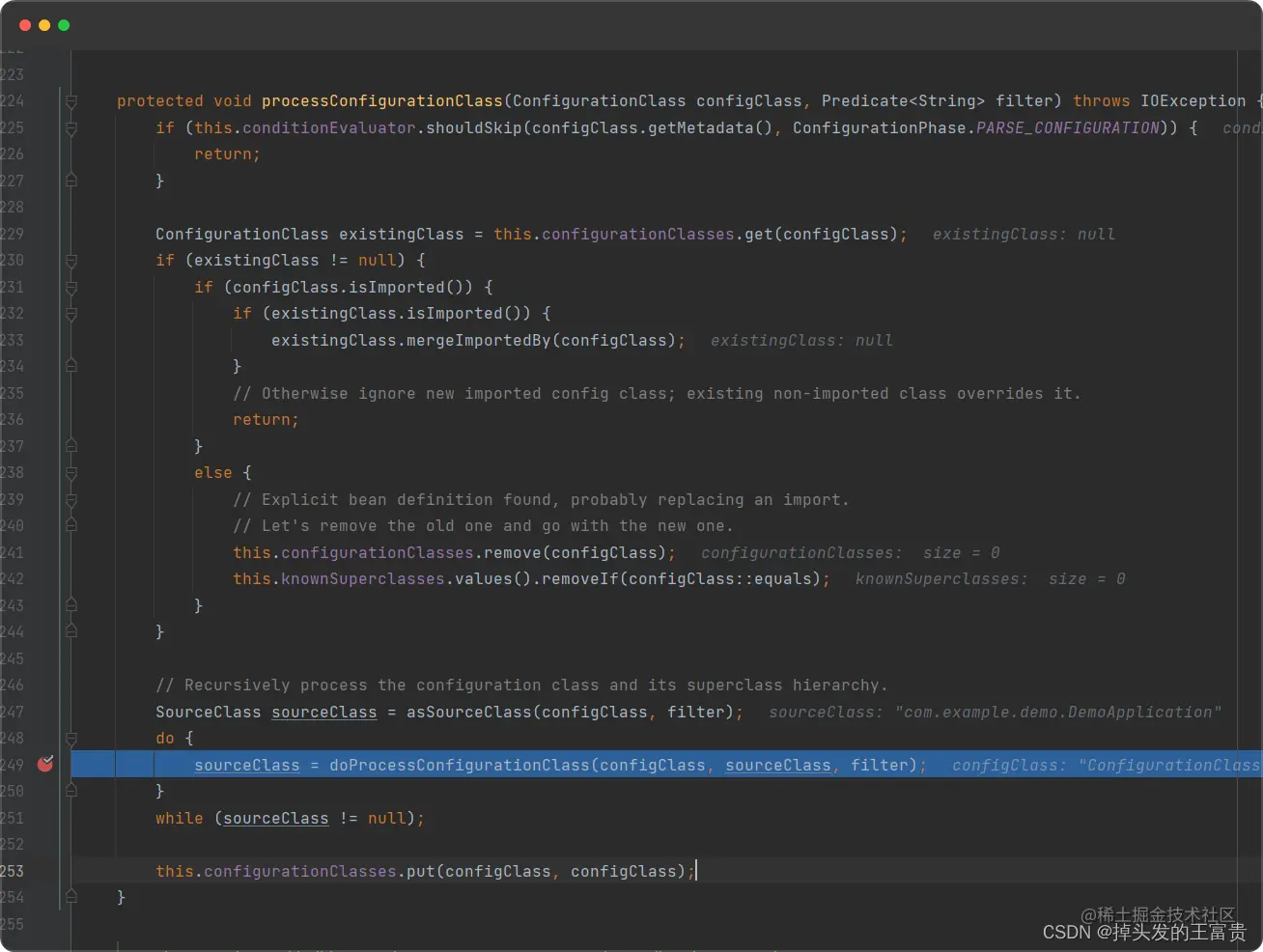This screenshot has width=1263, height=952.
Task: Click line number 253 in the gutter
Action: (x=13, y=871)
